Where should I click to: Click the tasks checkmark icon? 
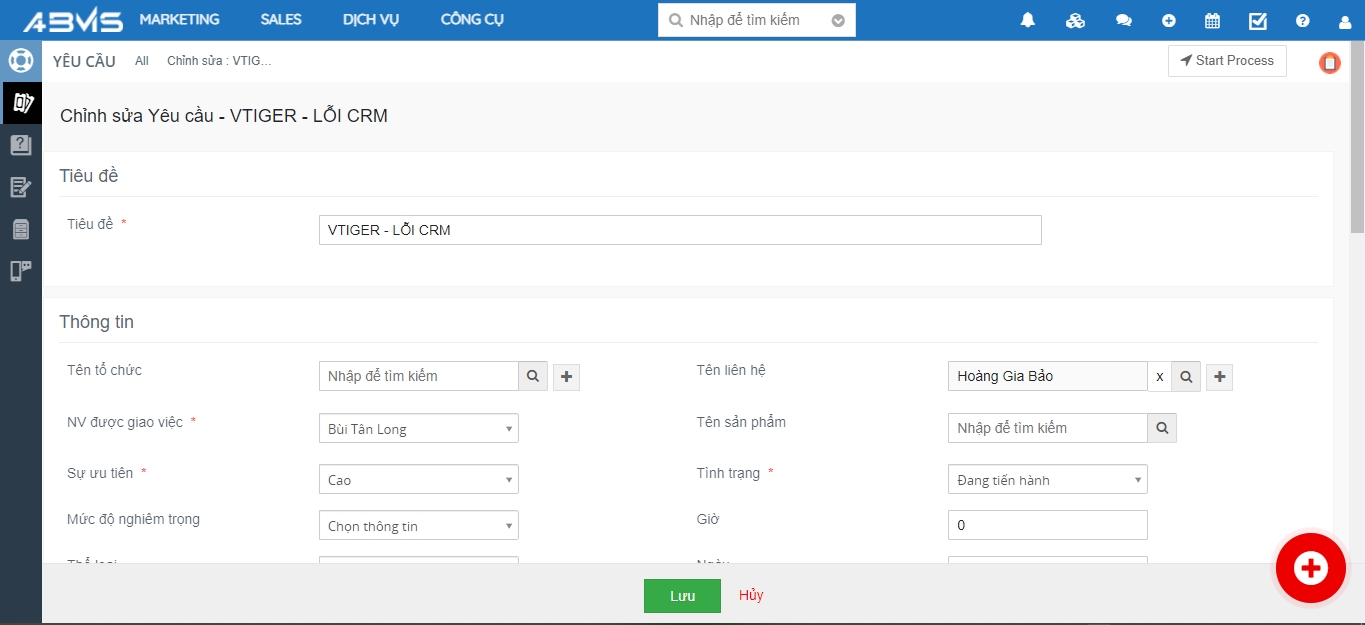coord(1258,20)
